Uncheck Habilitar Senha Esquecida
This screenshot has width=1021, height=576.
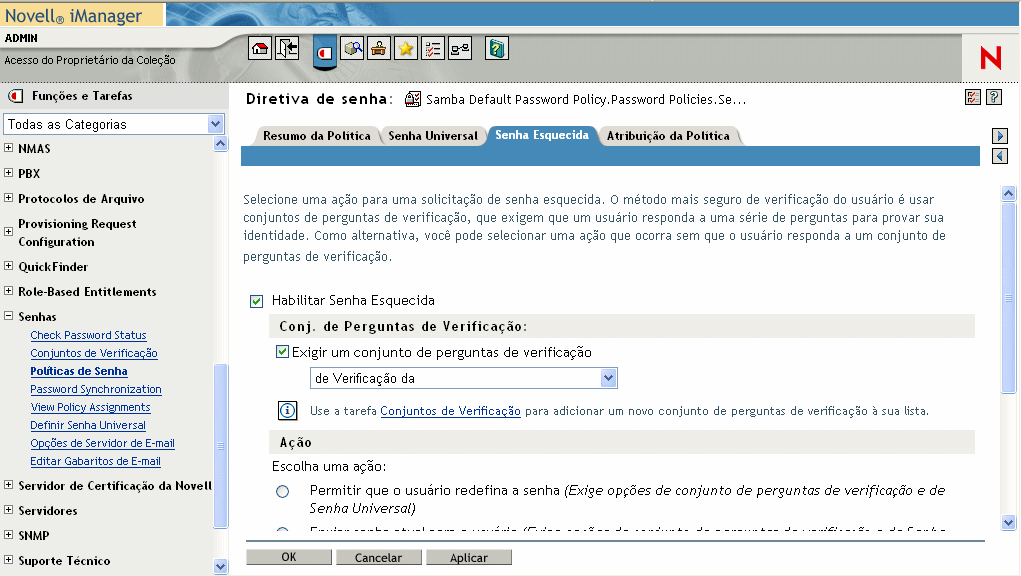[x=257, y=301]
